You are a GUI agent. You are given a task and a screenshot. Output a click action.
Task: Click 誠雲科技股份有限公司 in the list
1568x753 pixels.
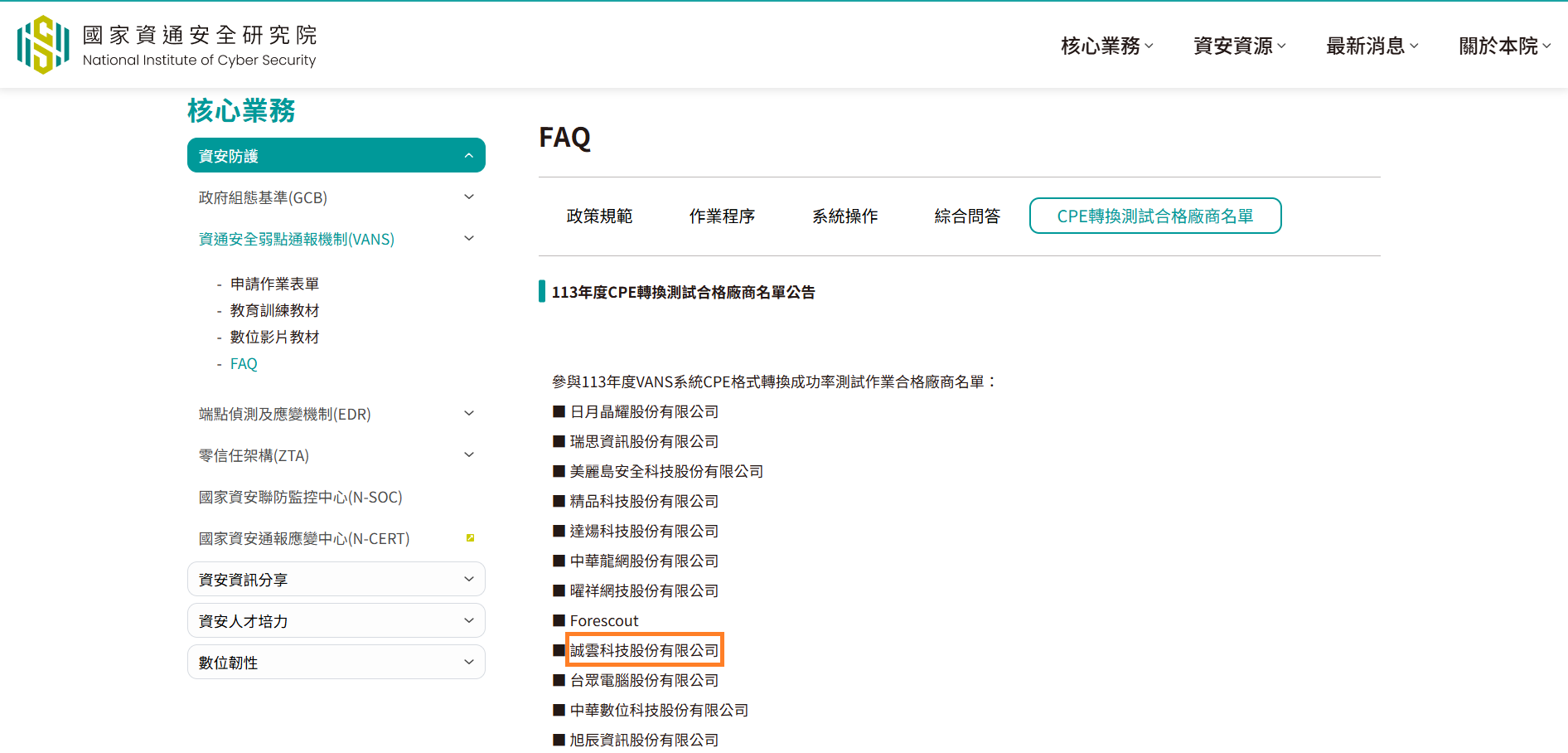point(644,650)
